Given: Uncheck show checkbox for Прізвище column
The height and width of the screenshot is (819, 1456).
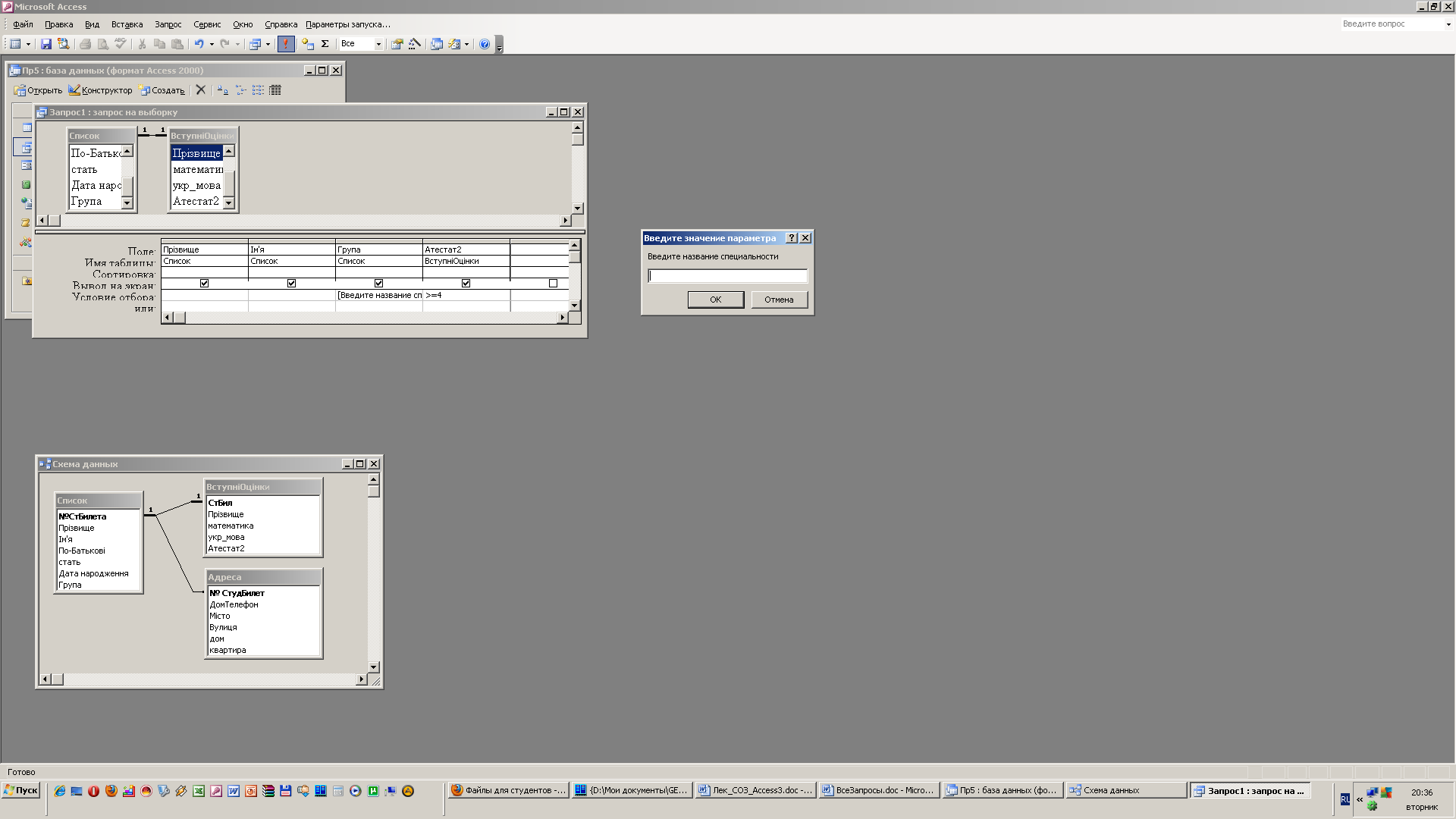Looking at the screenshot, I should tap(204, 283).
